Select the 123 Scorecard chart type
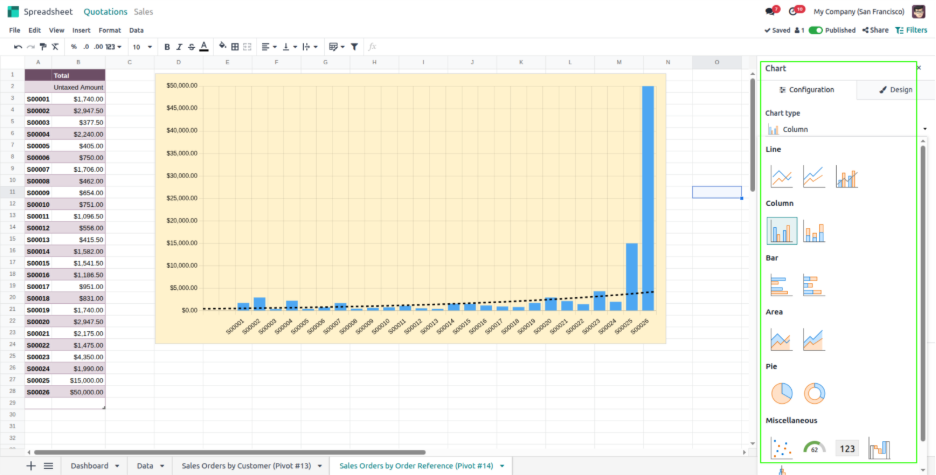The image size is (936, 475). click(x=846, y=448)
